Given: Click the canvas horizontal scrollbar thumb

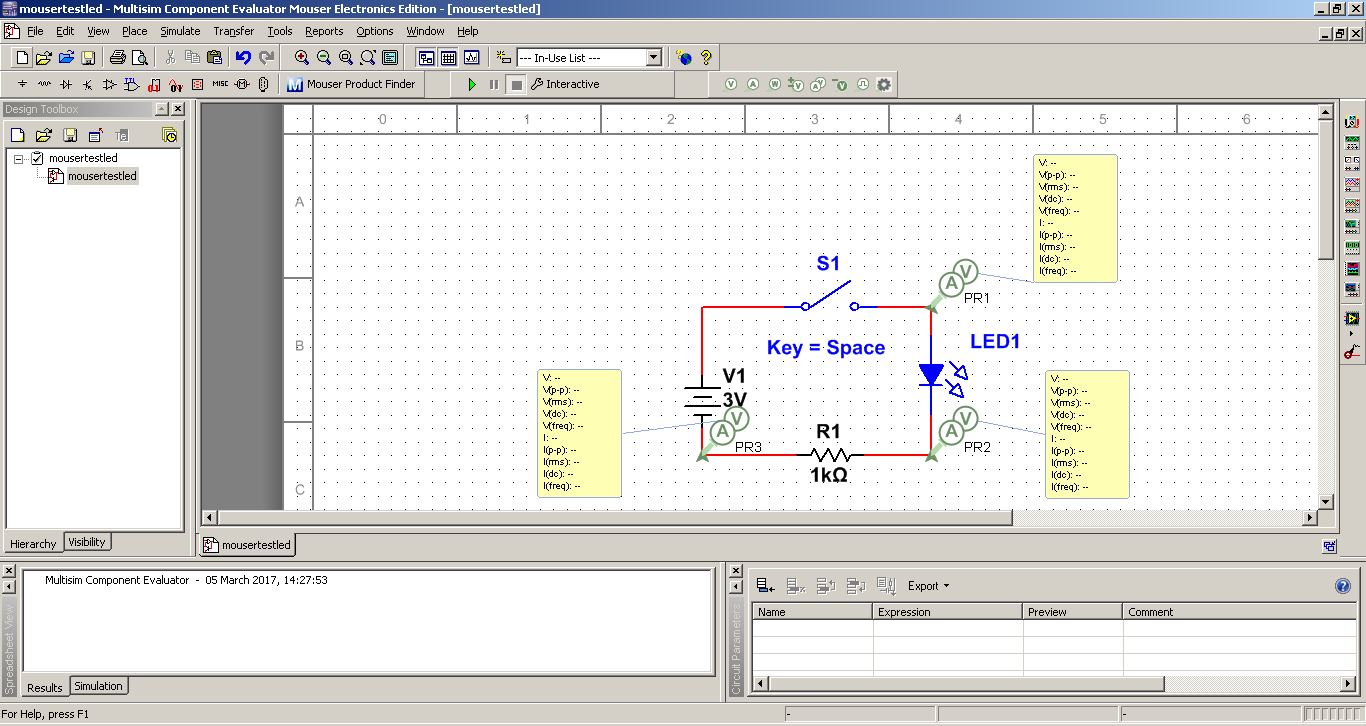Looking at the screenshot, I should click(x=614, y=518).
